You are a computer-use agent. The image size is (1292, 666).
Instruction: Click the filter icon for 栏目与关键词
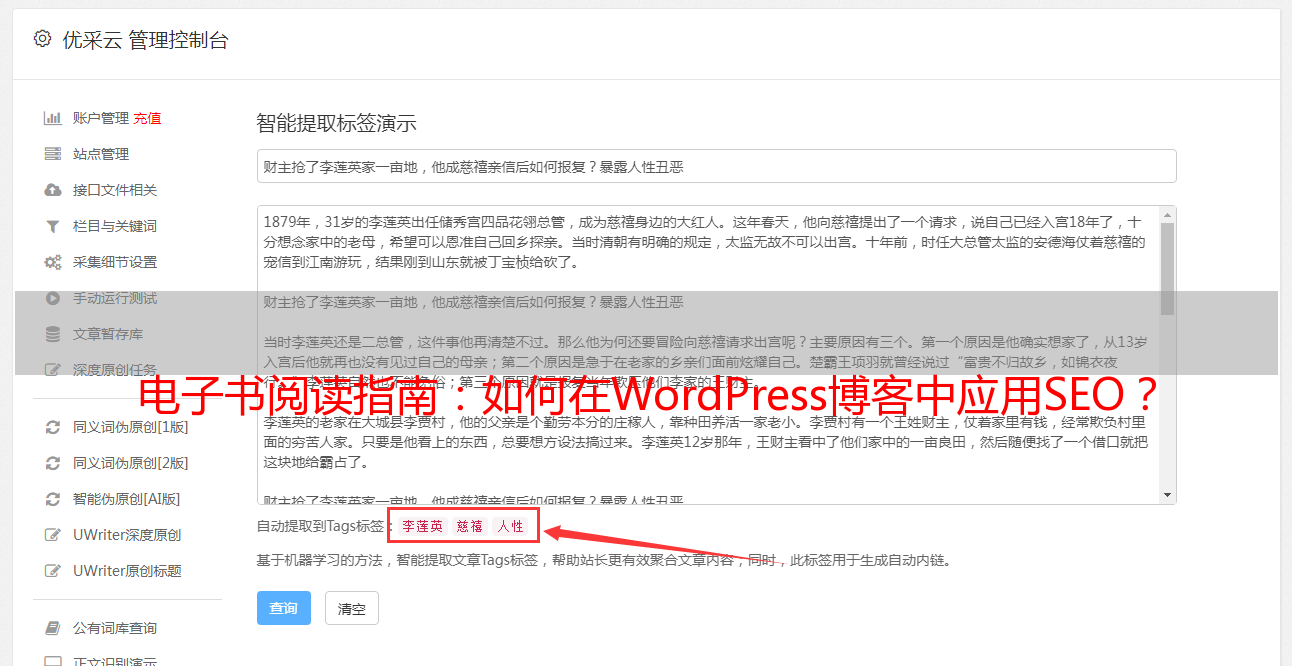[x=53, y=226]
